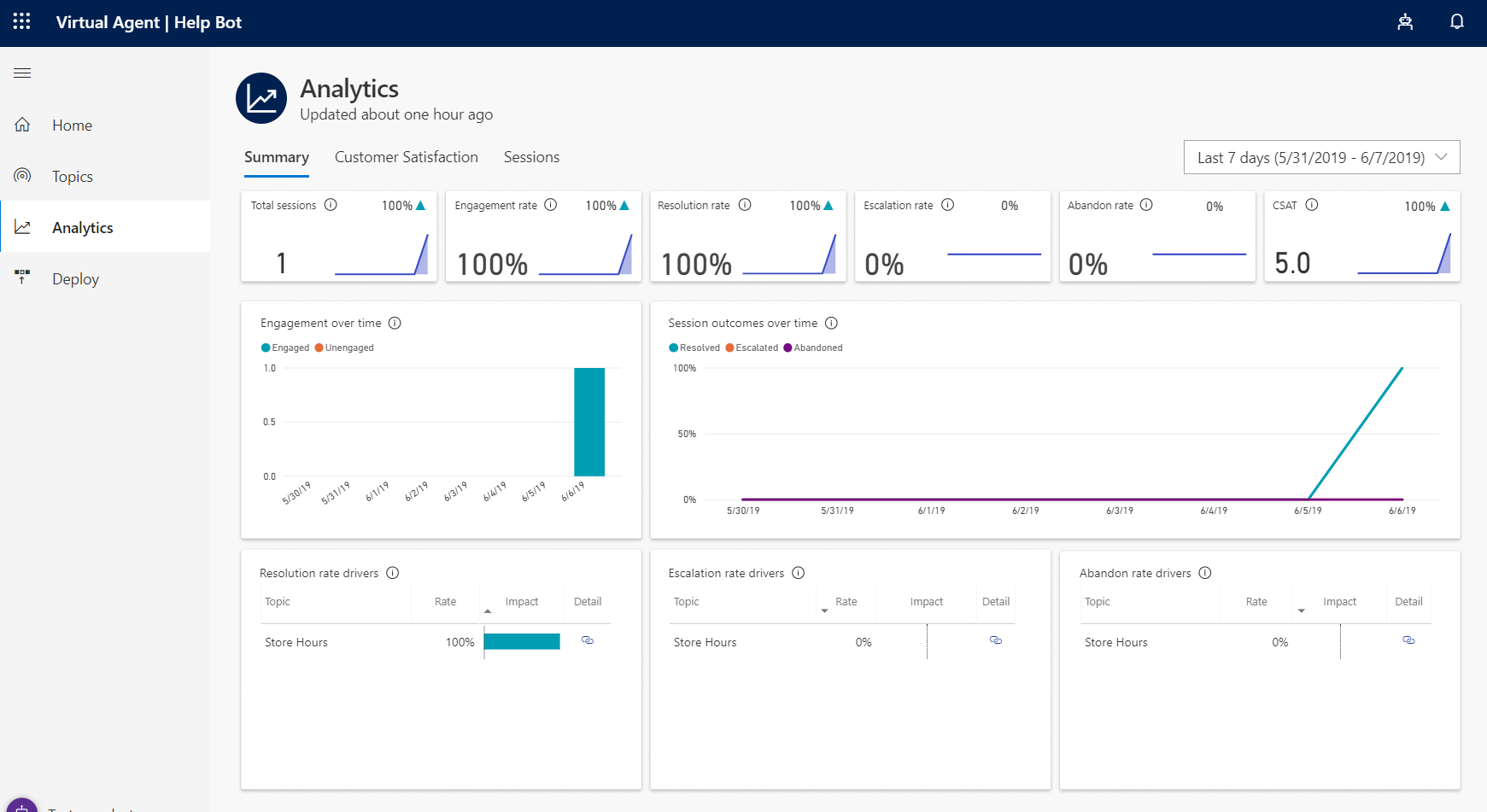Click the Home house icon
The width and height of the screenshot is (1487, 812).
pos(22,125)
